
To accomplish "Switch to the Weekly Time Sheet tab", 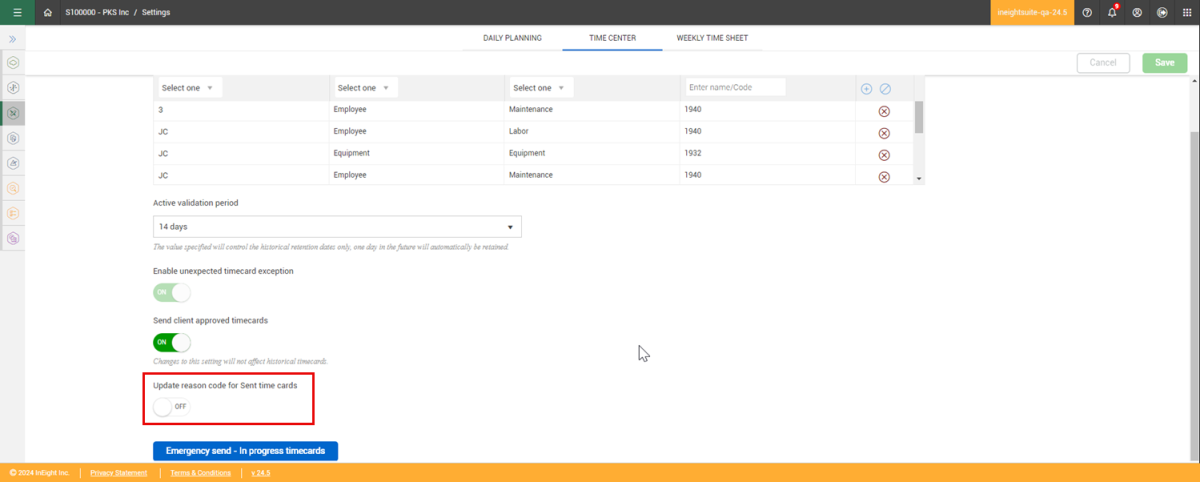I will coord(712,38).
